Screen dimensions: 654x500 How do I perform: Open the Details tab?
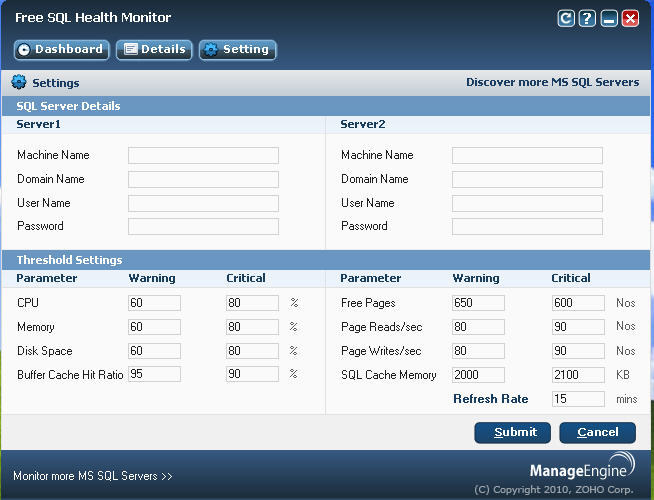click(154, 50)
